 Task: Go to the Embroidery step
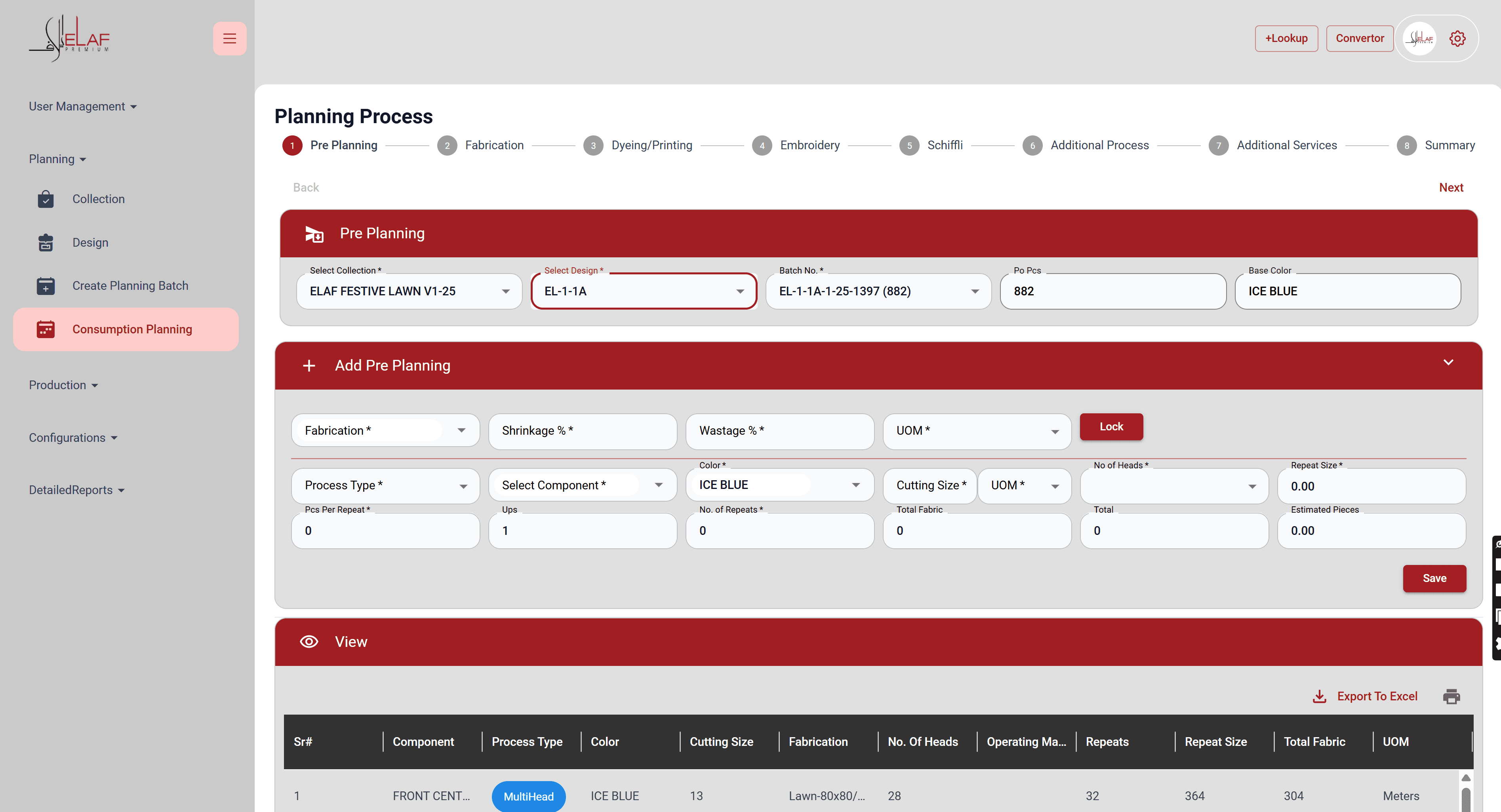810,145
